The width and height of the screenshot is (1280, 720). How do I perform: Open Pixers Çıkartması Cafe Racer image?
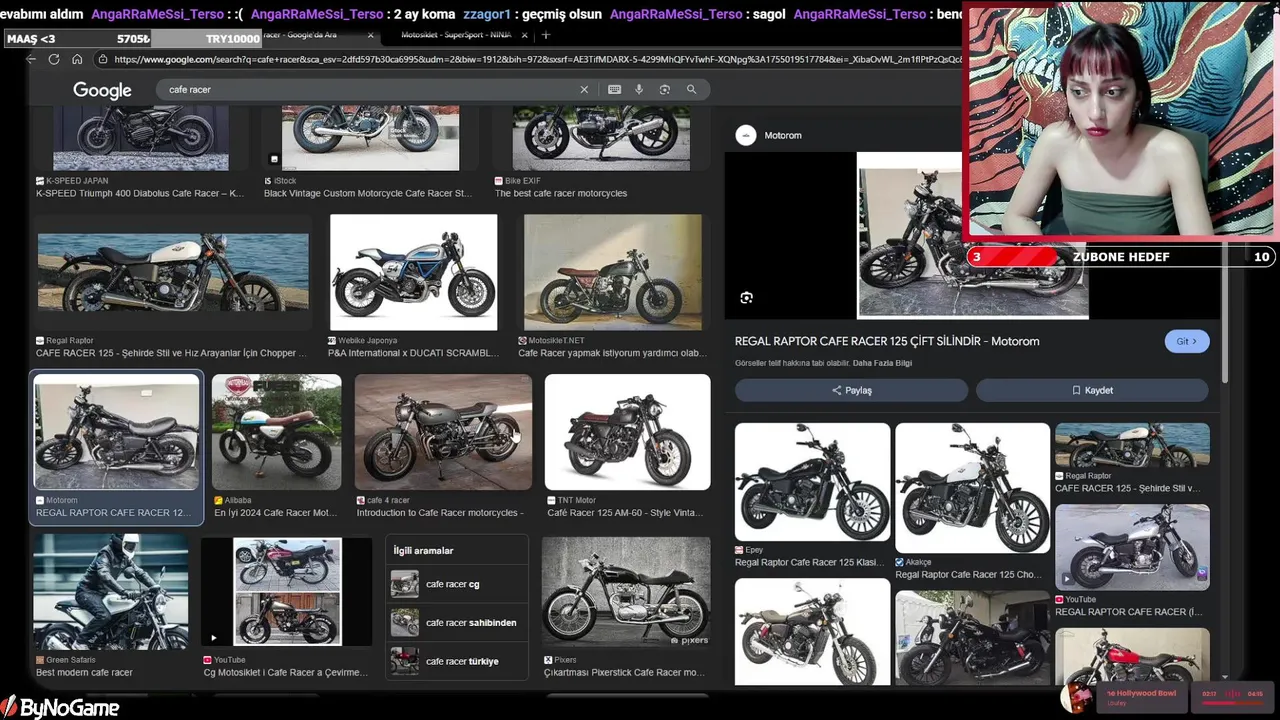(x=626, y=592)
